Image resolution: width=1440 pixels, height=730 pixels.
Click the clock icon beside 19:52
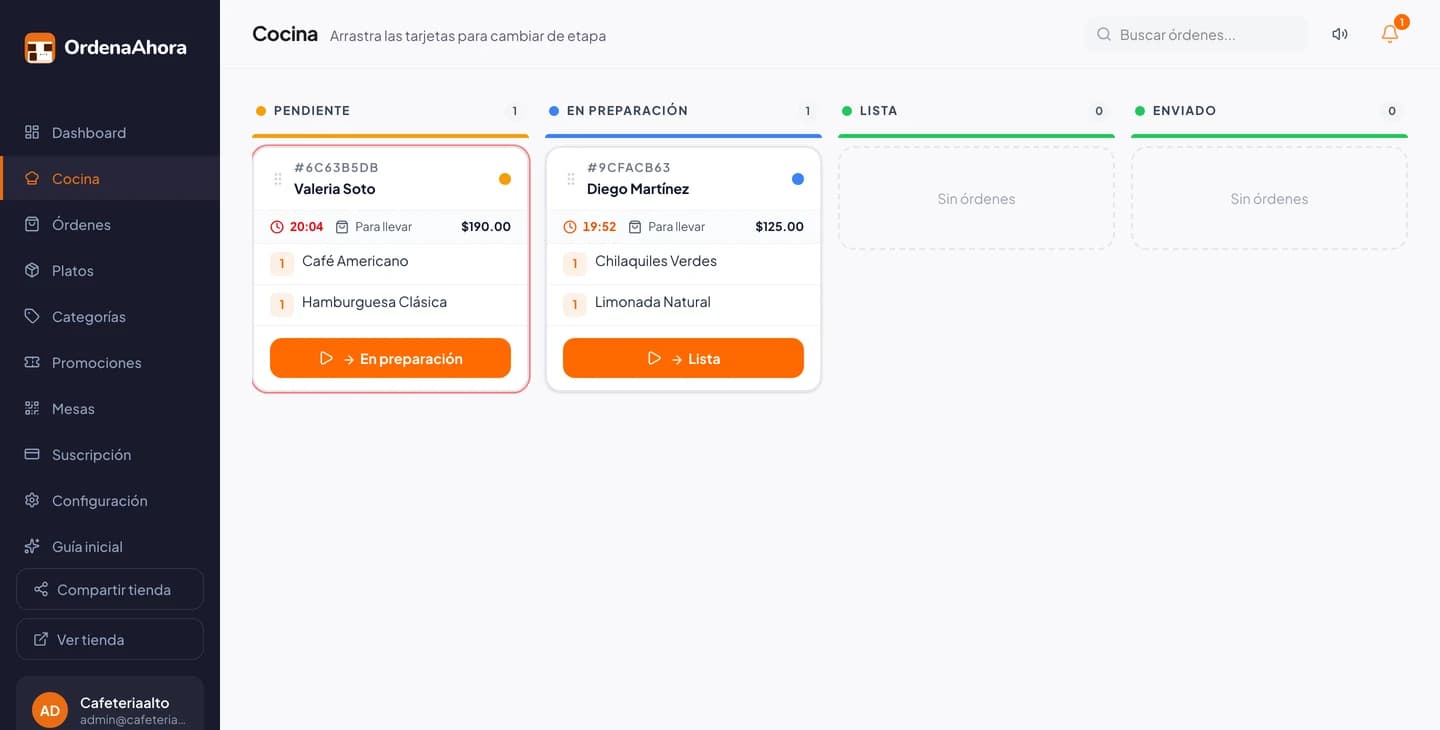point(570,227)
